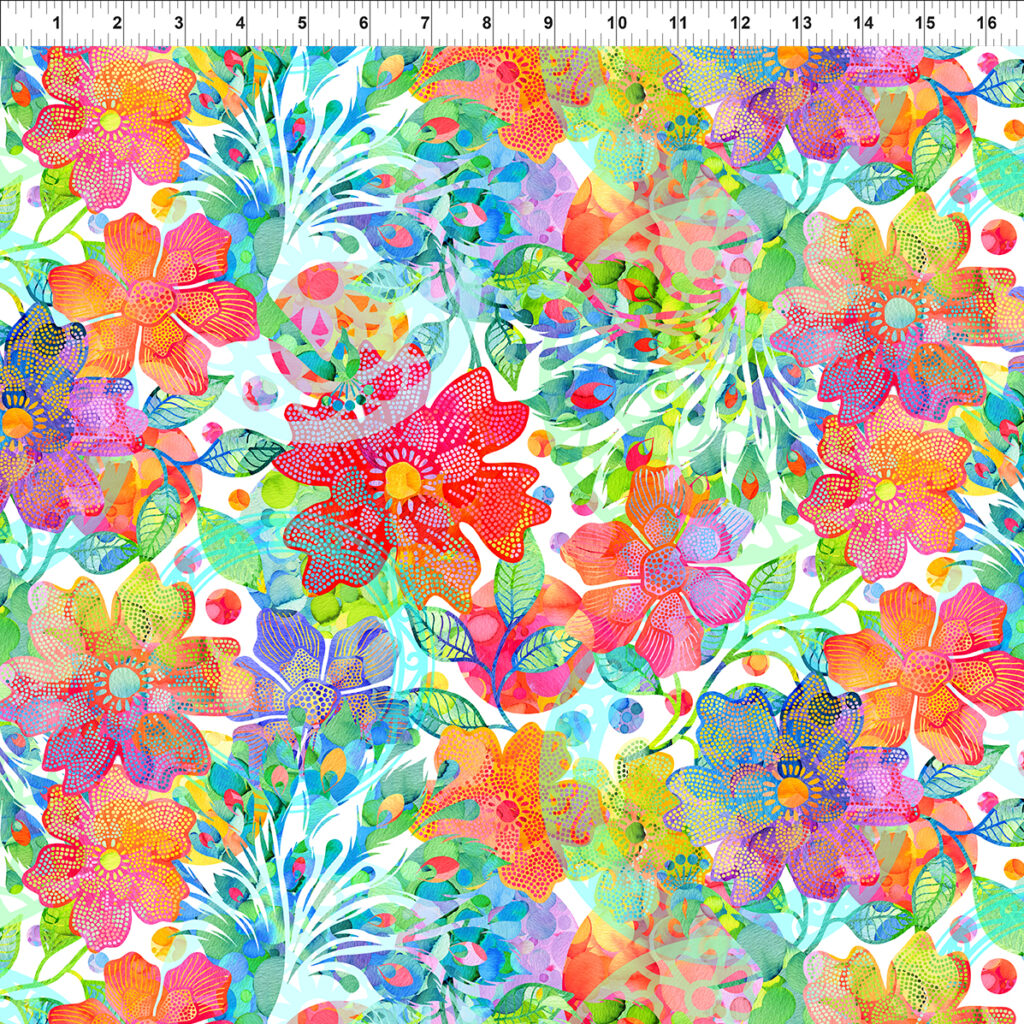The image size is (1024, 1024).
Task: Select the "3" mark on the ruler
Action: [179, 23]
